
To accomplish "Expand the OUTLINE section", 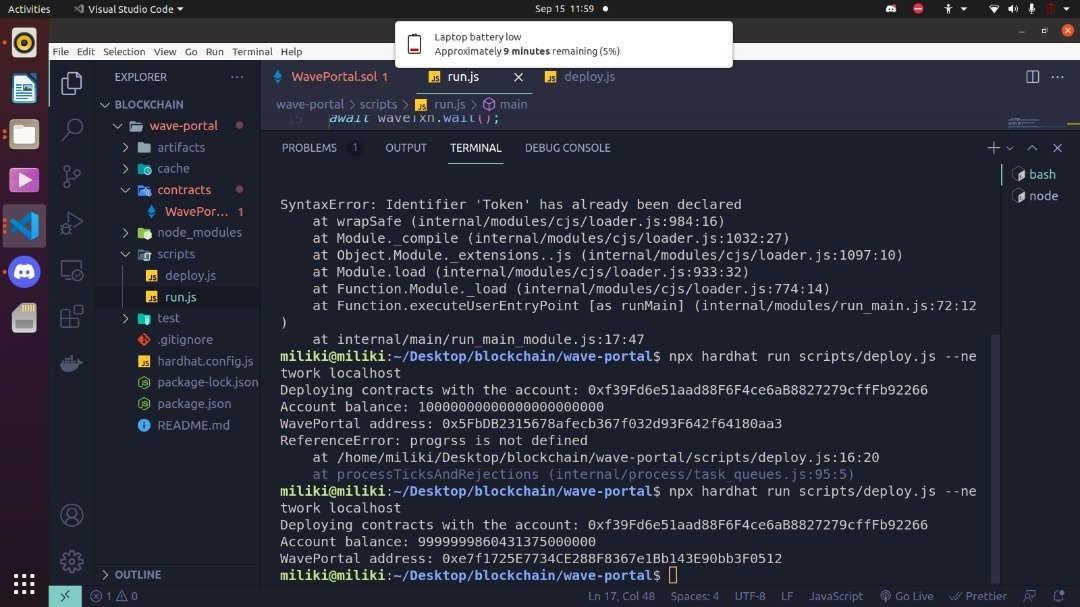I will [x=131, y=575].
